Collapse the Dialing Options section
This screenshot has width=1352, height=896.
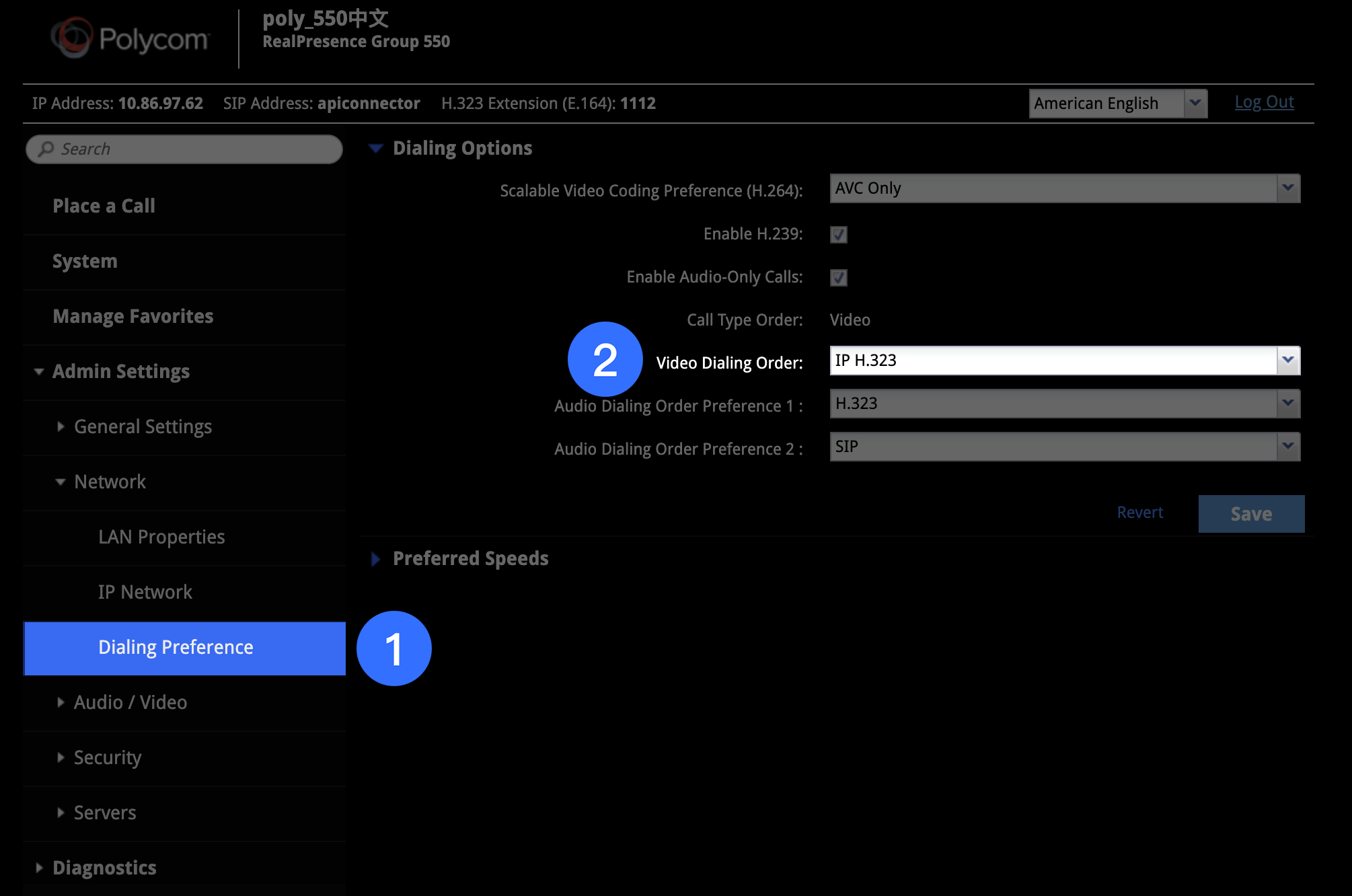[x=376, y=148]
